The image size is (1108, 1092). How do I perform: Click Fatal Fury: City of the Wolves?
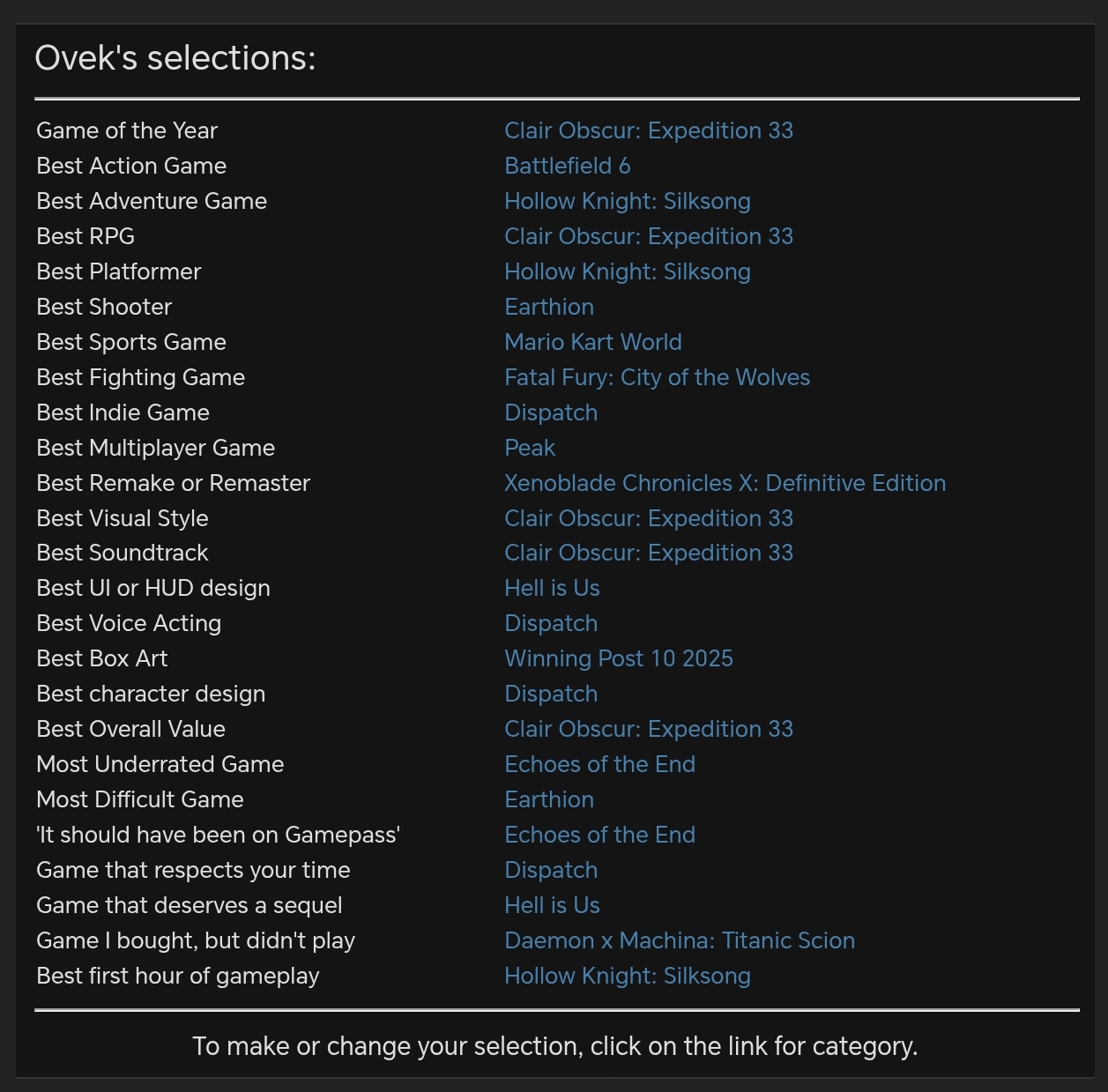(x=657, y=377)
